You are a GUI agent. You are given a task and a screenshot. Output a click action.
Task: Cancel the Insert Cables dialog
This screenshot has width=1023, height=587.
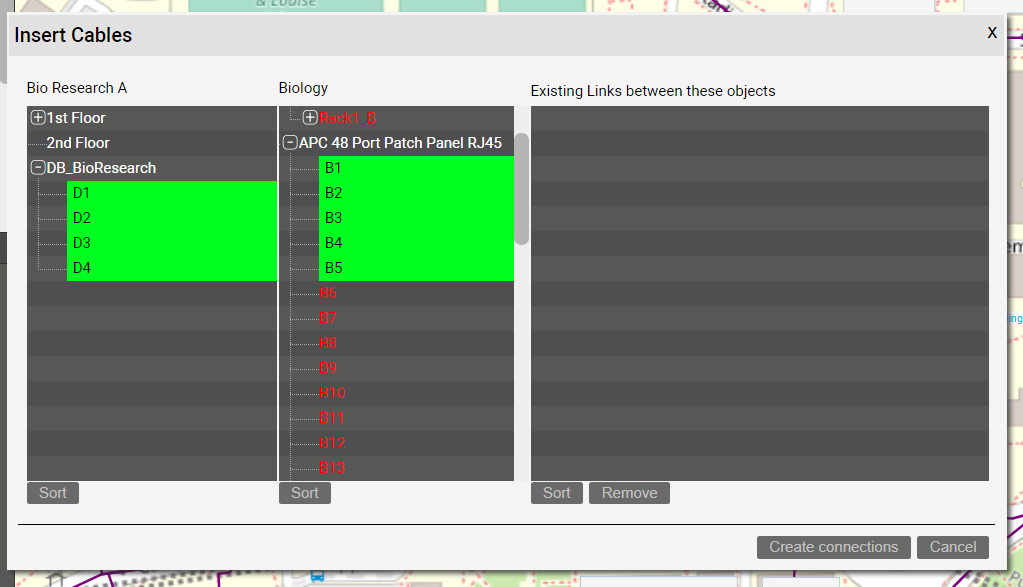(x=952, y=547)
